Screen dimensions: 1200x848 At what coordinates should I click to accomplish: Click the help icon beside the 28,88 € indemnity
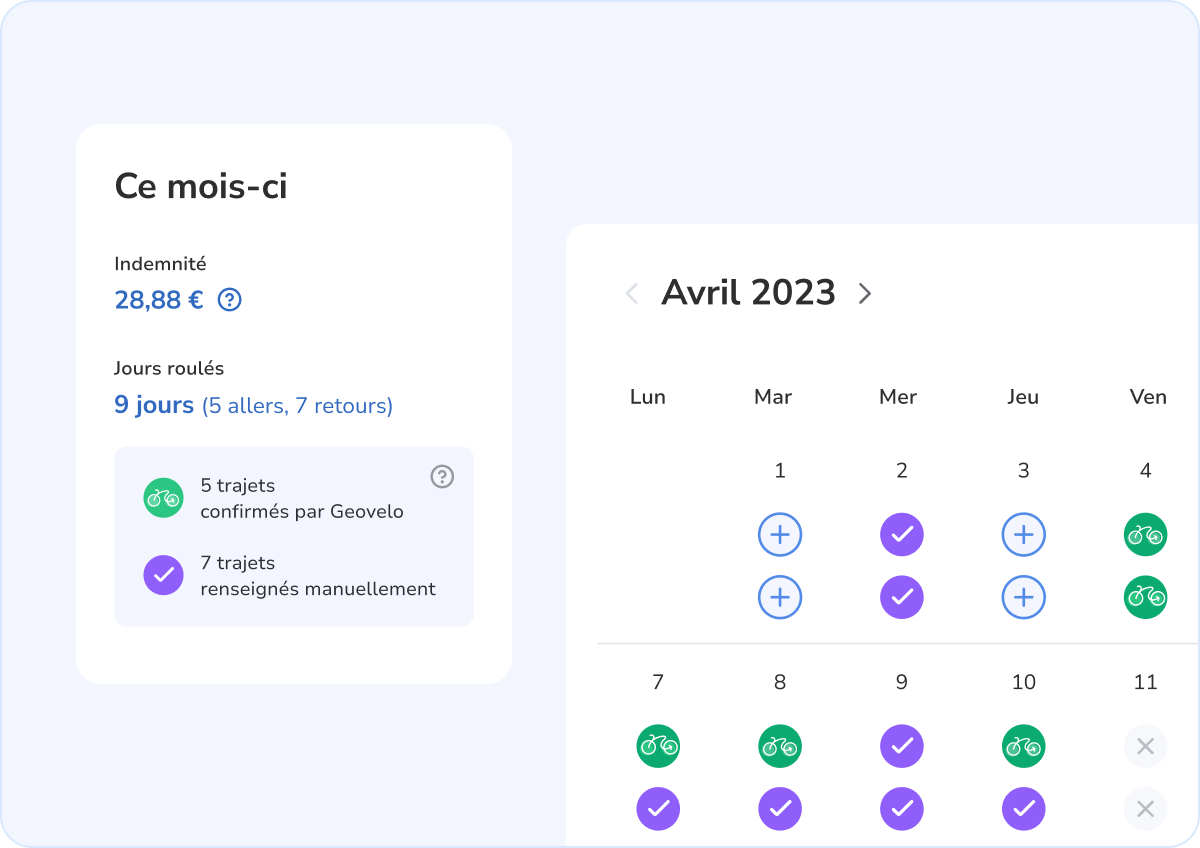[x=230, y=300]
